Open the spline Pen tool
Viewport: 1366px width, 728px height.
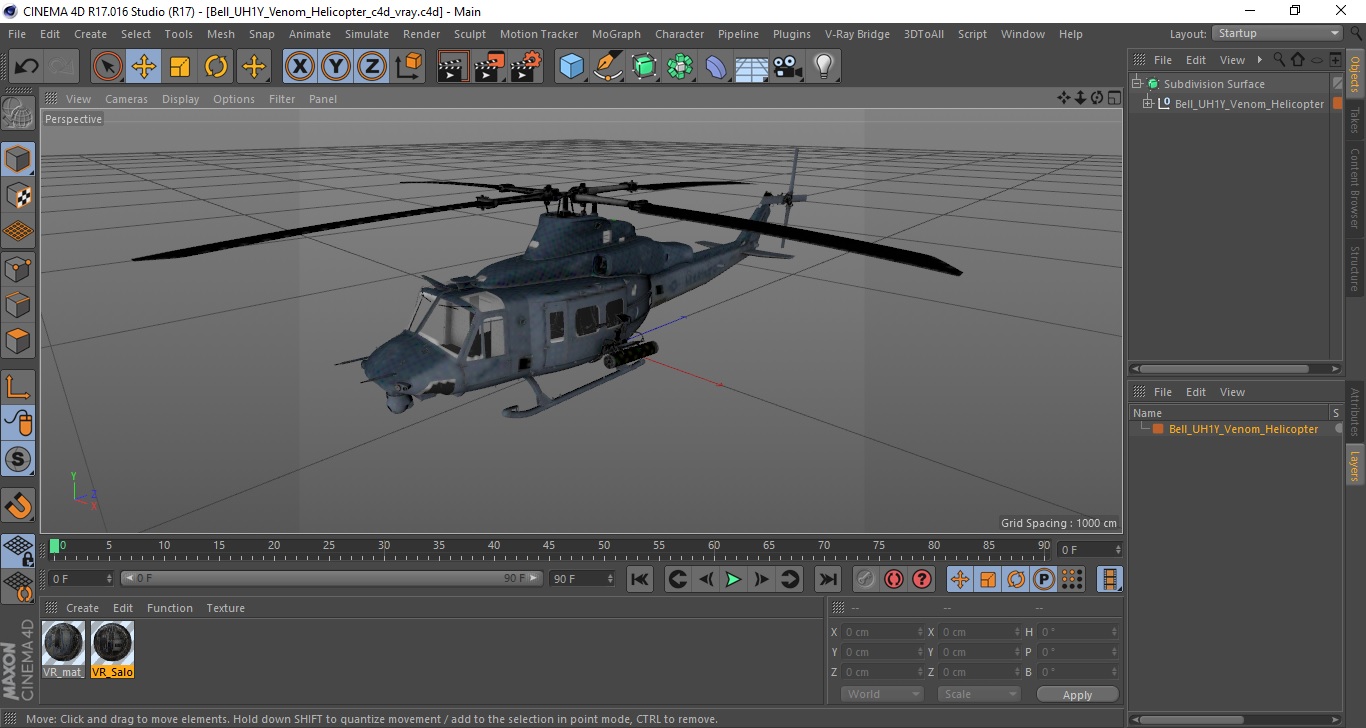point(608,67)
